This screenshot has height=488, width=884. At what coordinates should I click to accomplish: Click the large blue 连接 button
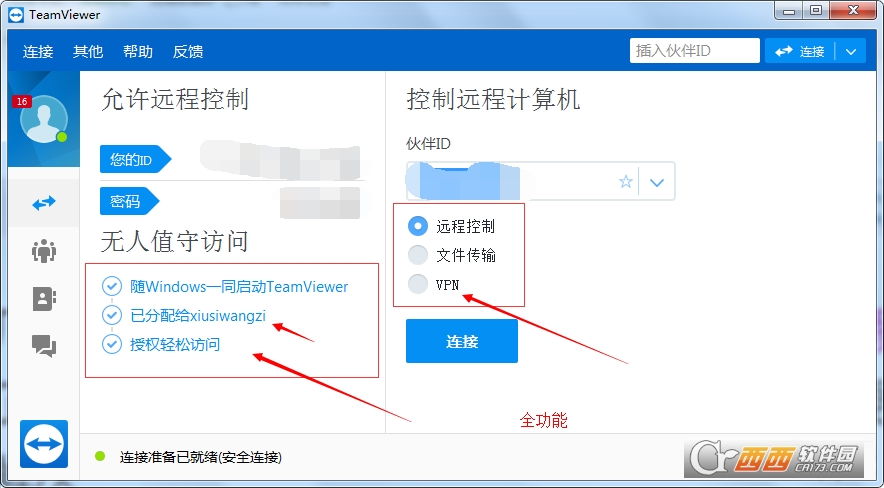(x=462, y=341)
